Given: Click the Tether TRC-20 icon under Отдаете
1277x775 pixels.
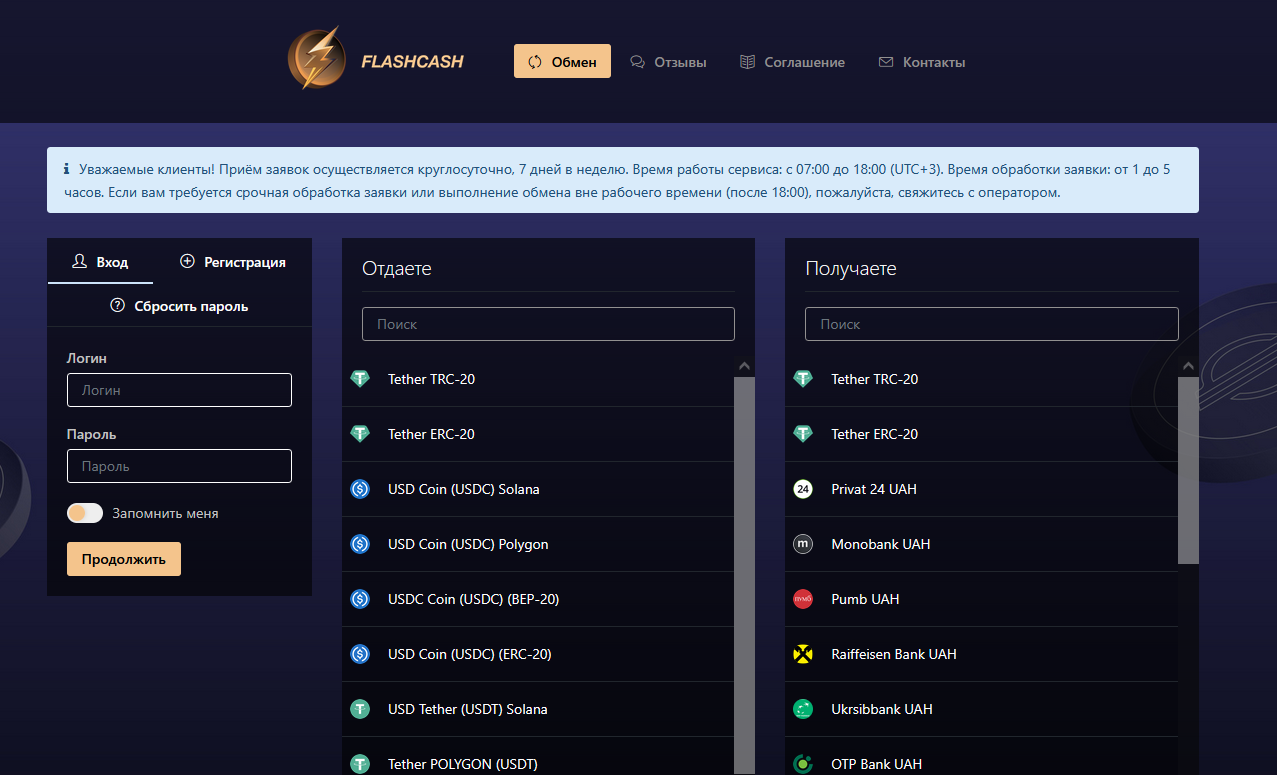Looking at the screenshot, I should click(360, 379).
